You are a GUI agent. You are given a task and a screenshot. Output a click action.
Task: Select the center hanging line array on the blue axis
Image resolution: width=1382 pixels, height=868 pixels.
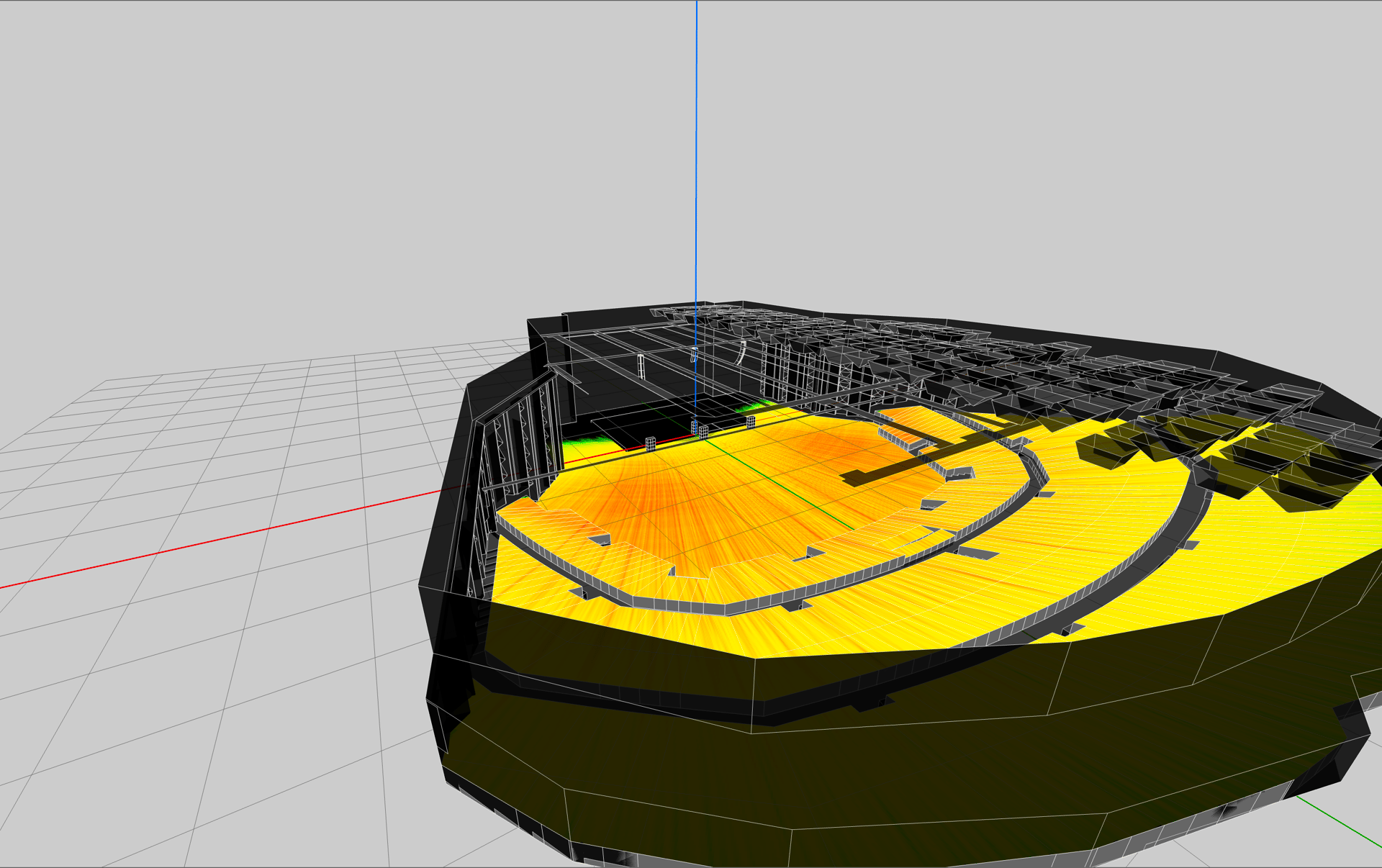point(694,355)
